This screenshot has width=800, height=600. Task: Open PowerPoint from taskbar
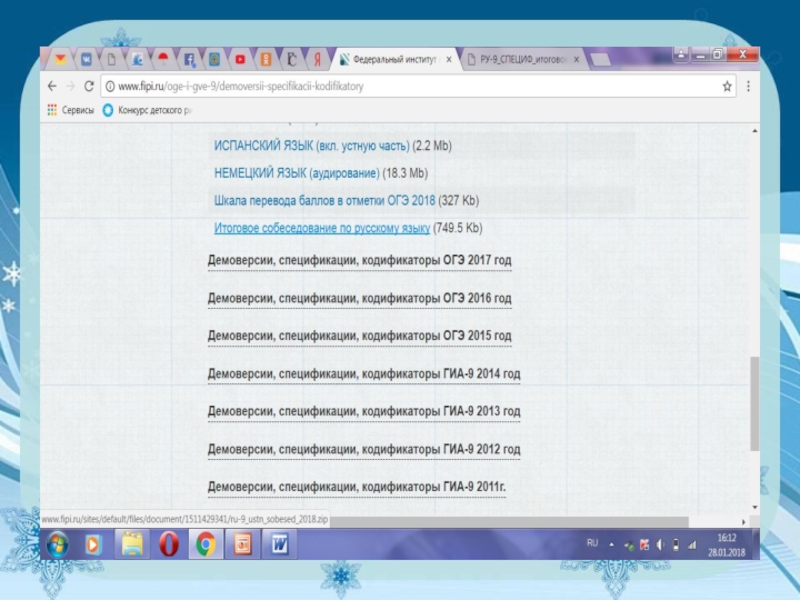point(242,544)
